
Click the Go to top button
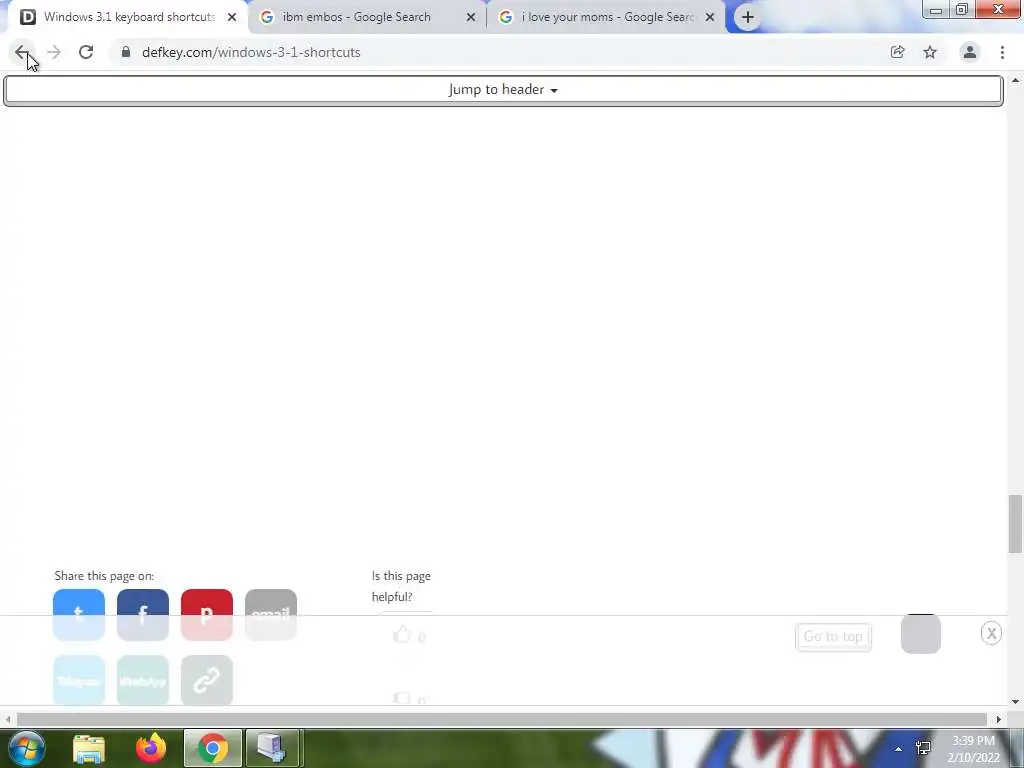833,637
